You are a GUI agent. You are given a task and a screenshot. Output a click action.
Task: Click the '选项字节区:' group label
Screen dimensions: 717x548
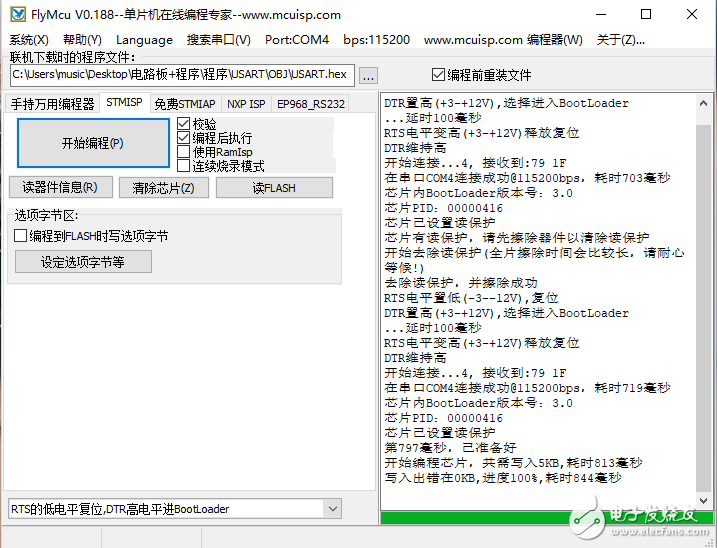[46, 215]
